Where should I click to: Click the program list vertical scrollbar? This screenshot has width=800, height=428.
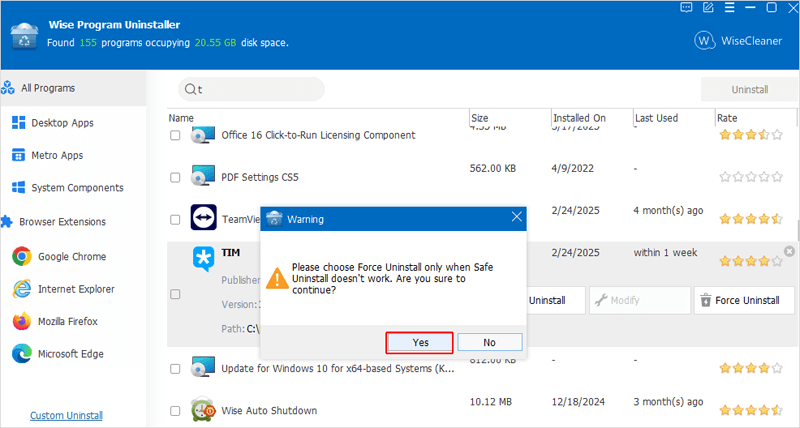[798, 231]
